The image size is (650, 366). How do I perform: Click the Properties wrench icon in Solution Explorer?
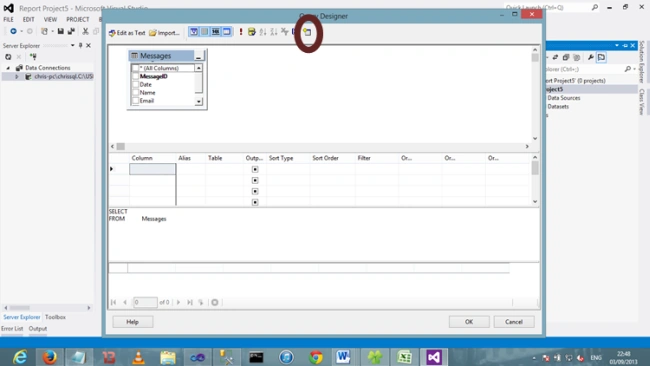pos(591,57)
